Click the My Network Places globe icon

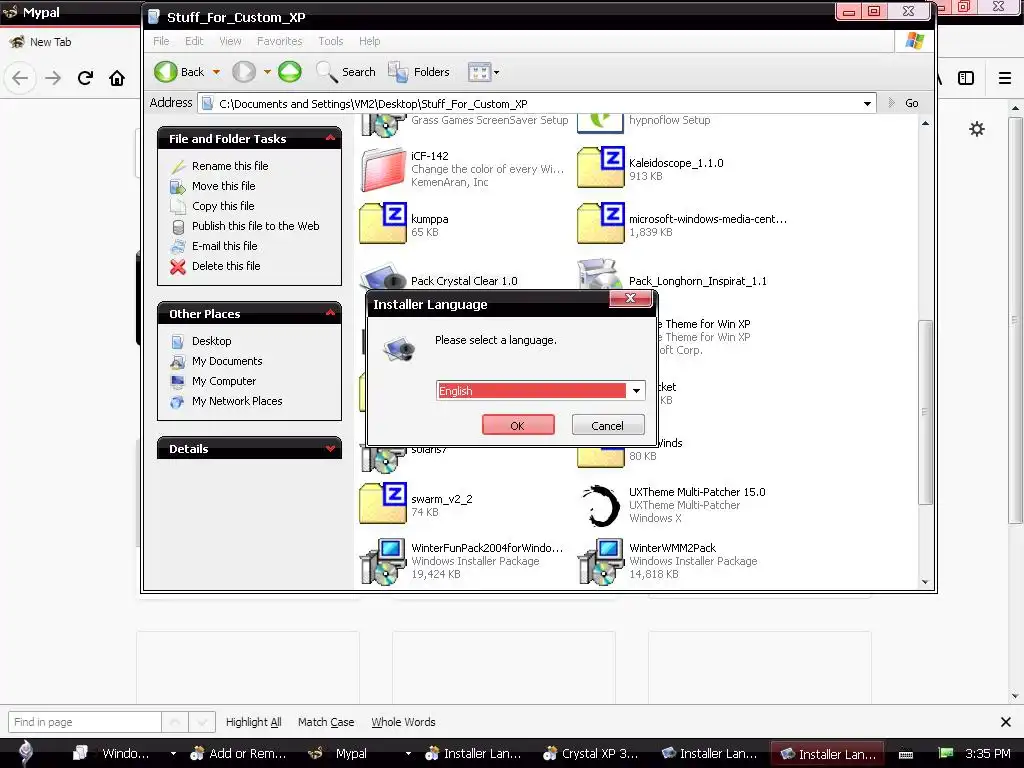click(x=177, y=402)
